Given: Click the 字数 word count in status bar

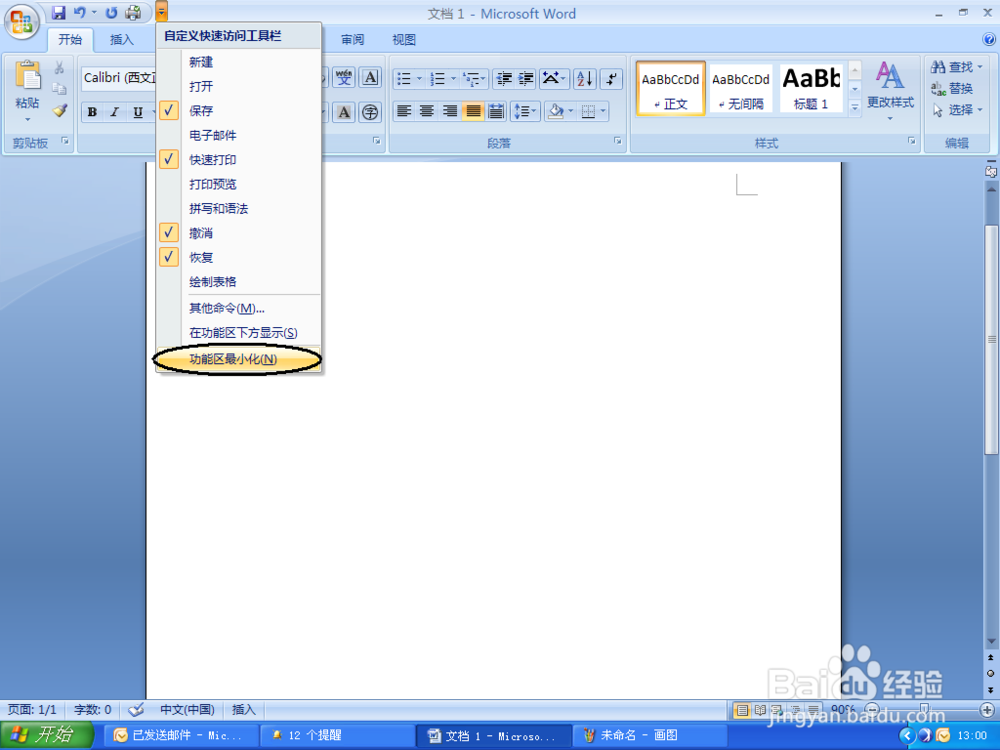Looking at the screenshot, I should pyautogui.click(x=92, y=709).
